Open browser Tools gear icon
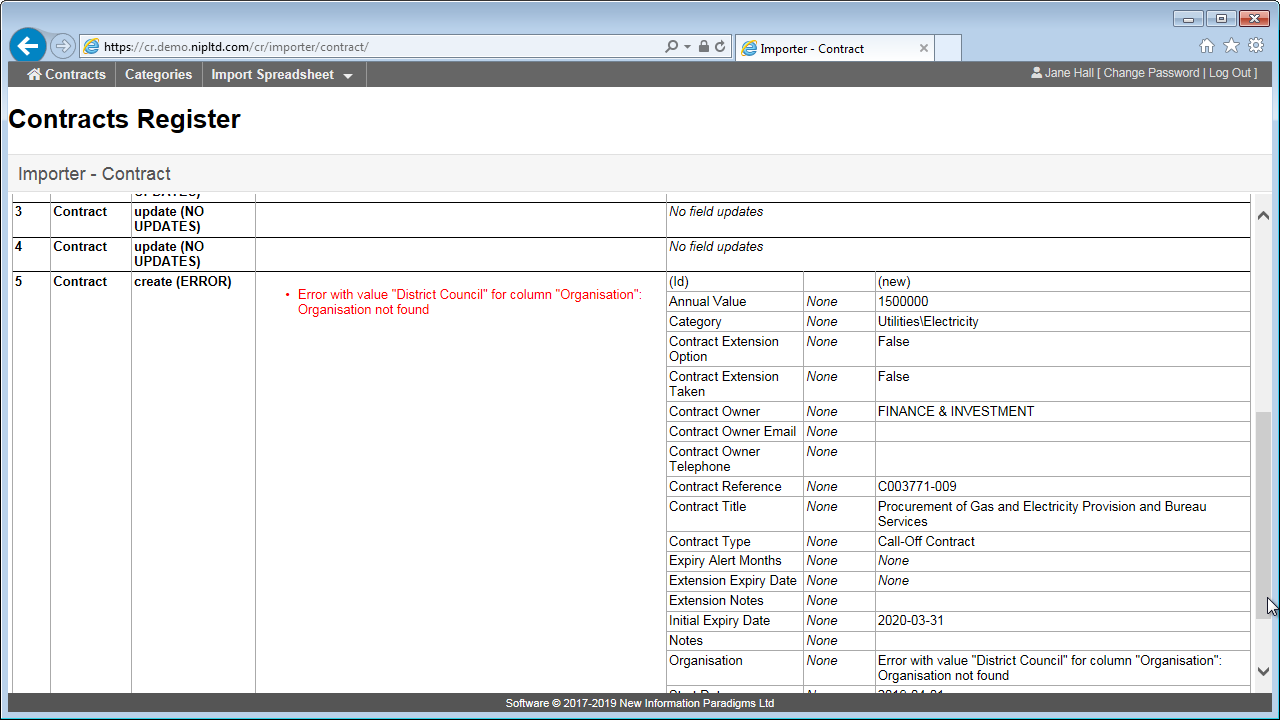This screenshot has height=720, width=1280. (x=1255, y=46)
